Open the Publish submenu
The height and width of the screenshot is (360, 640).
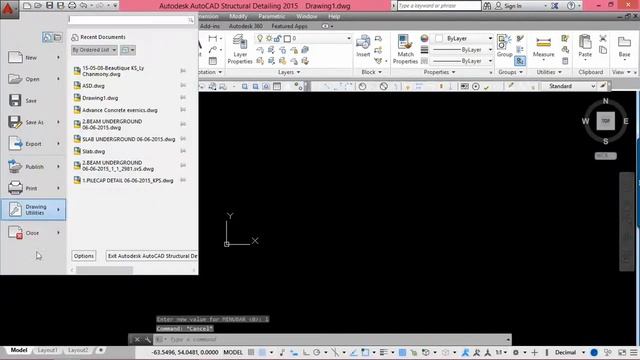[x=33, y=167]
